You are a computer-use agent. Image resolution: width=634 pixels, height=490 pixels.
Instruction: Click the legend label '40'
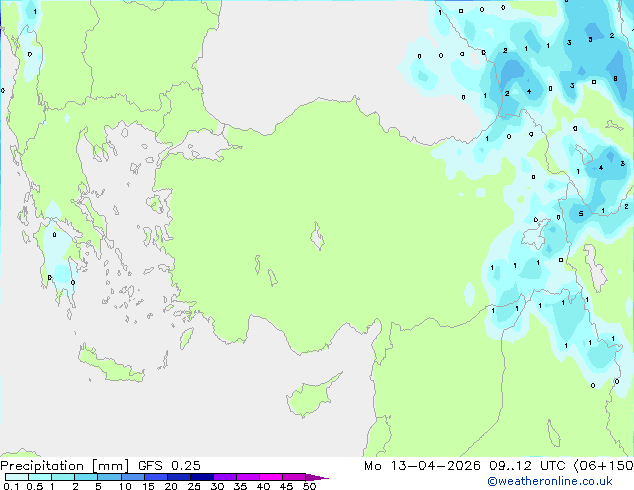(x=263, y=486)
